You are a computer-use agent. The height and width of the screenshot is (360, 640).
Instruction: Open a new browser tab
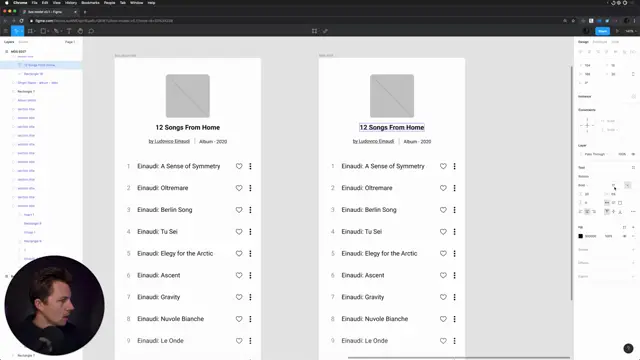coord(85,12)
